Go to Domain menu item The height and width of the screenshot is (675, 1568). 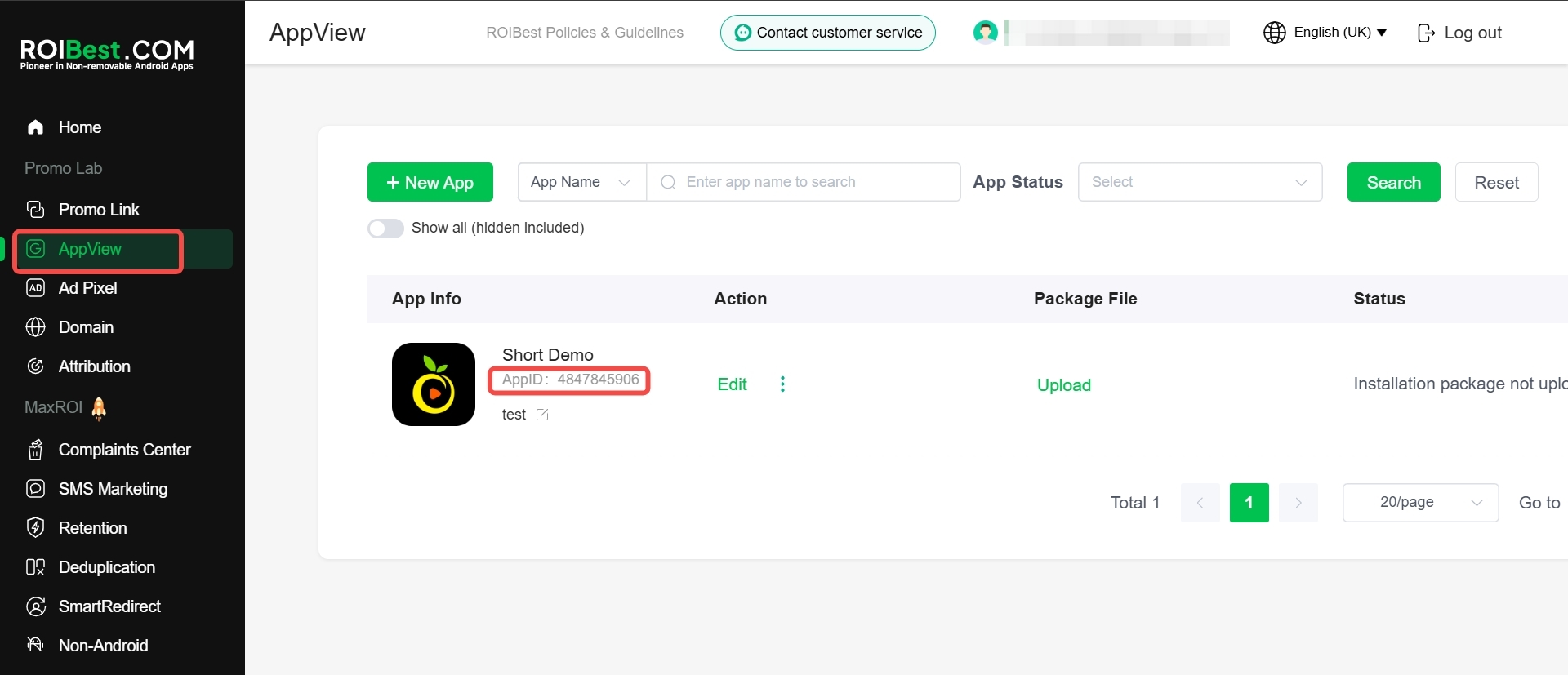[86, 327]
